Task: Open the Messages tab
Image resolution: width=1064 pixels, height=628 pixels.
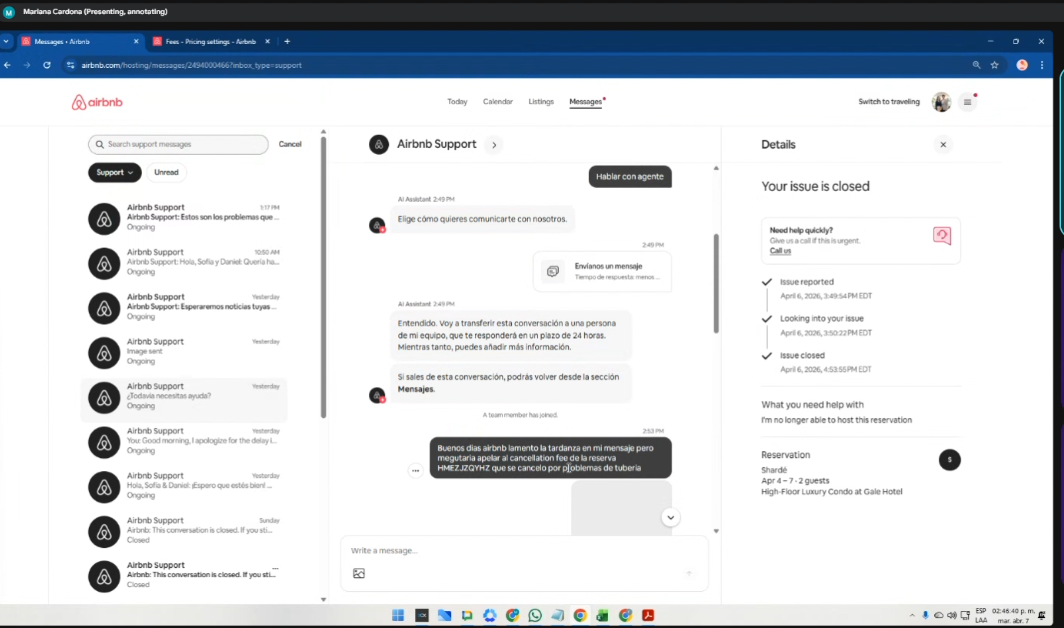Action: click(x=586, y=102)
